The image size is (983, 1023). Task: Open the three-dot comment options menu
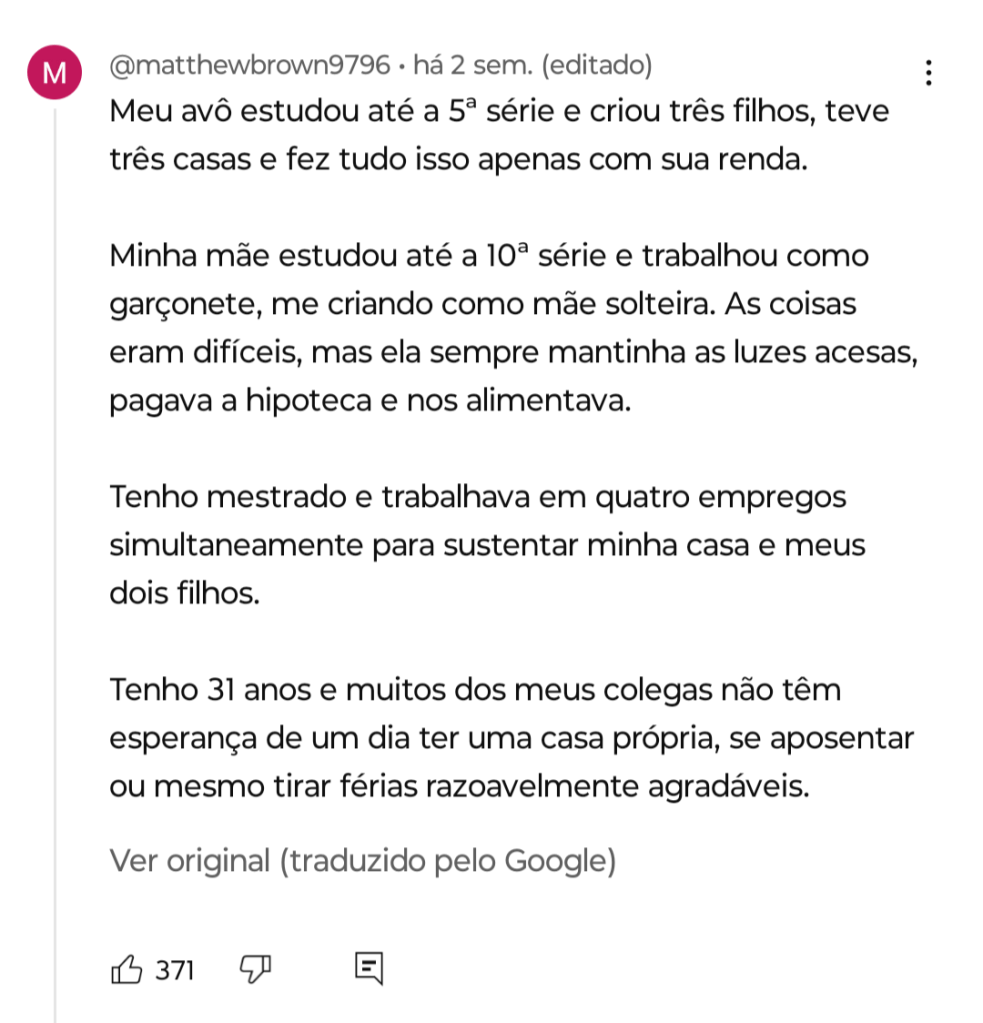[929, 73]
